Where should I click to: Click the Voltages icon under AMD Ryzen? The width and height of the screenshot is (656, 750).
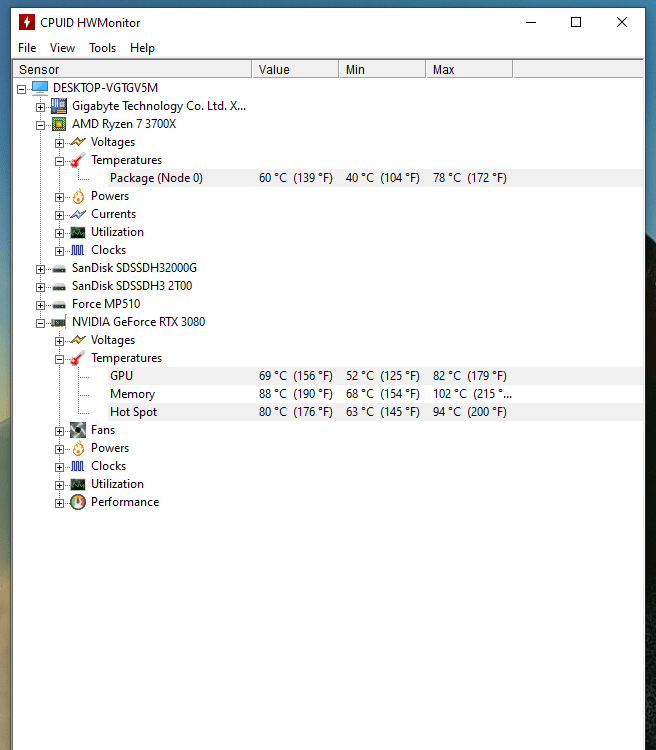click(x=78, y=142)
